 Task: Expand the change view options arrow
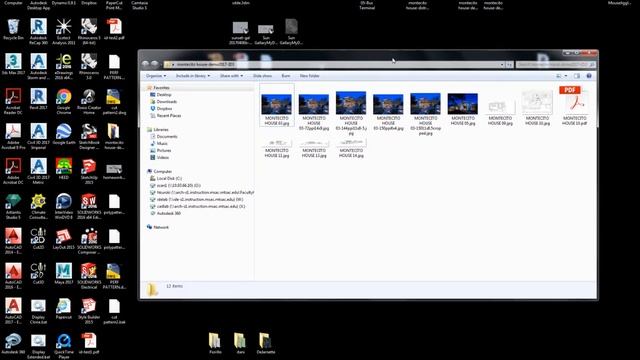566,76
